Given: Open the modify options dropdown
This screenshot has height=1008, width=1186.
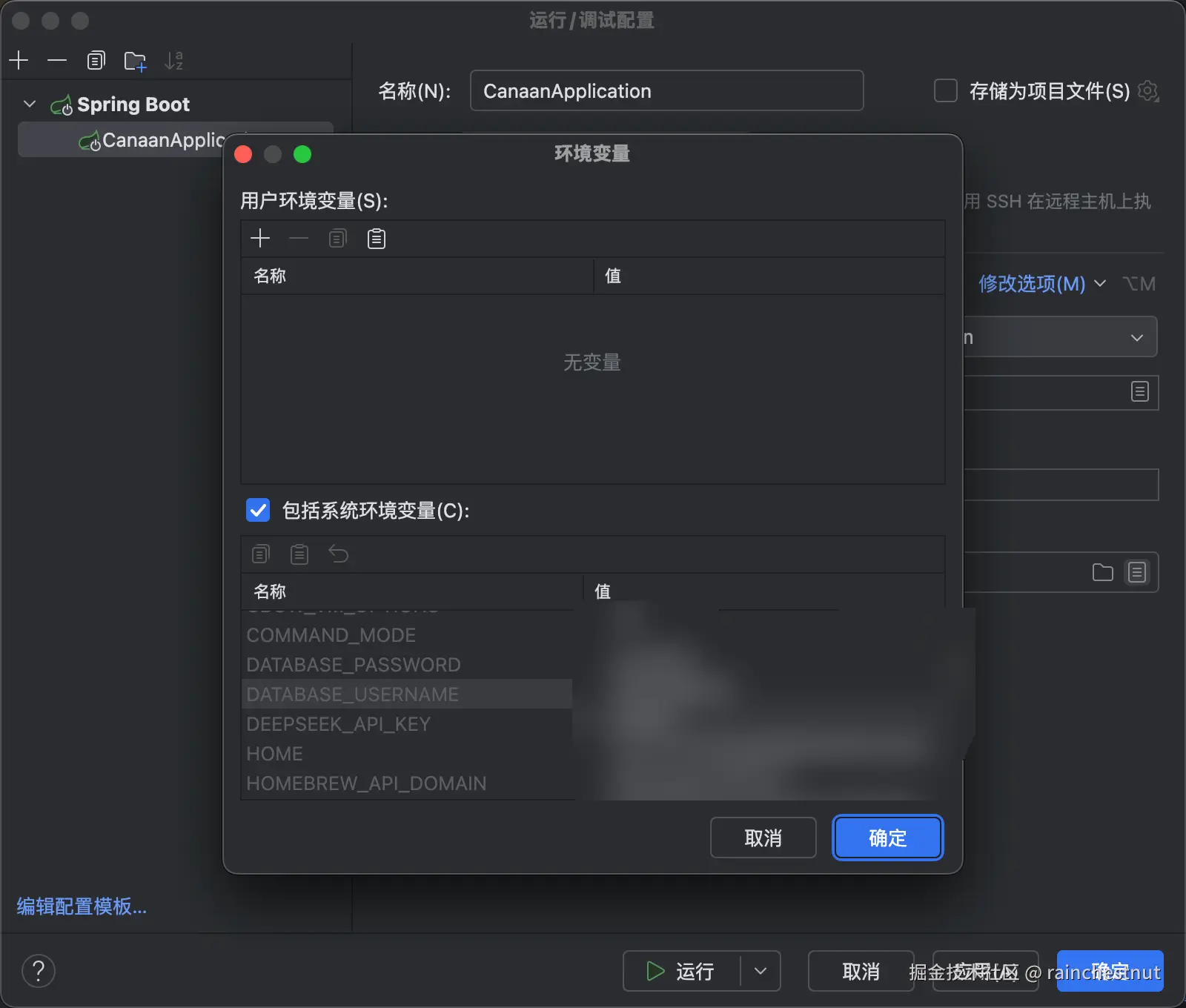Looking at the screenshot, I should pyautogui.click(x=1042, y=284).
